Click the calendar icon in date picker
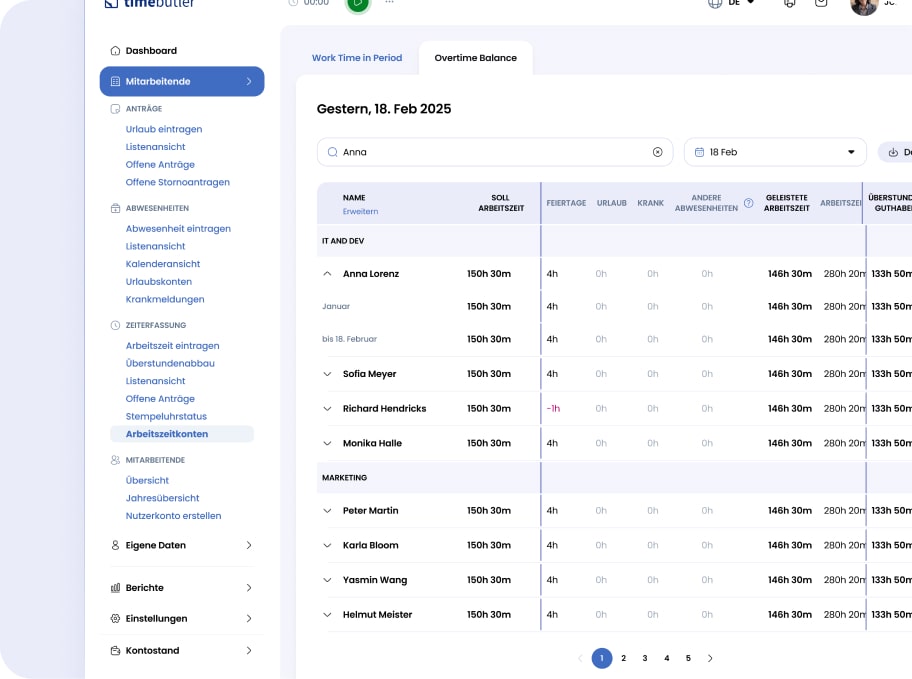The height and width of the screenshot is (679, 912). pyautogui.click(x=699, y=152)
